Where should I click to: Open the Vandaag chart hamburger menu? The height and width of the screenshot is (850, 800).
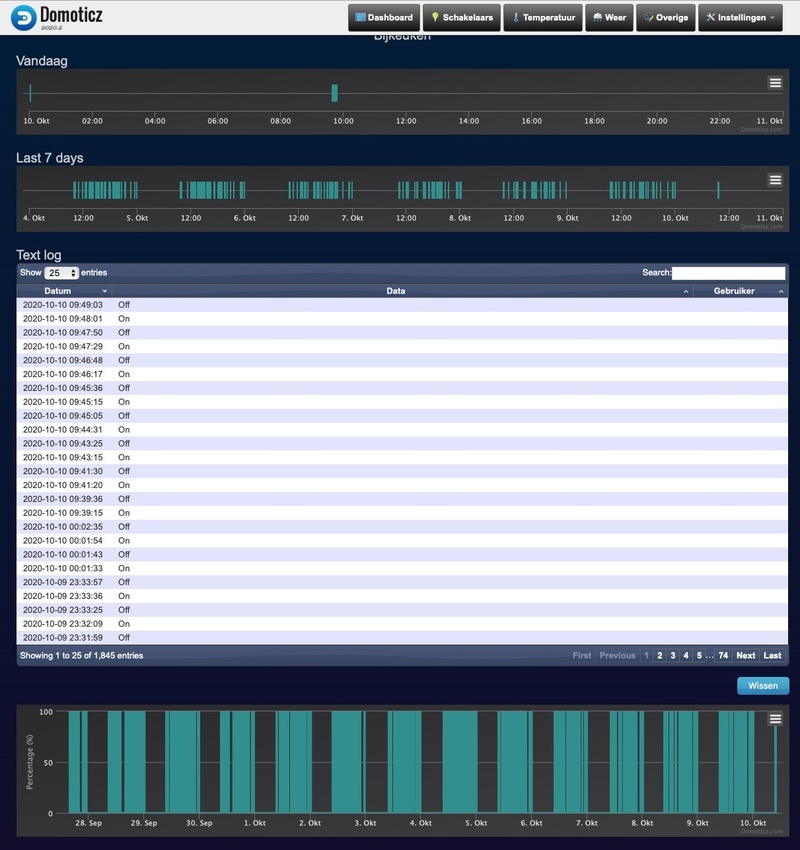coord(775,83)
